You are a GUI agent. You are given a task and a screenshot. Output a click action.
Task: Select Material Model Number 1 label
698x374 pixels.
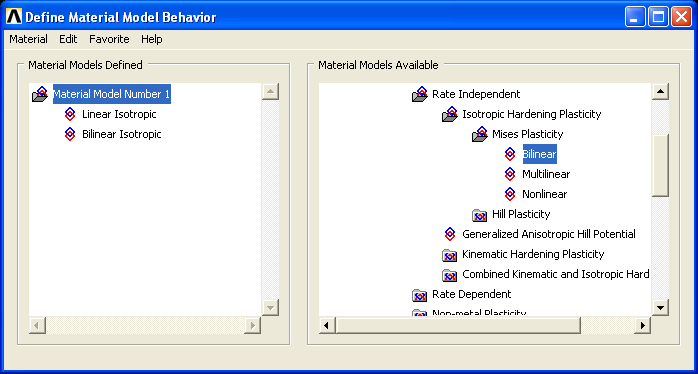[112, 94]
